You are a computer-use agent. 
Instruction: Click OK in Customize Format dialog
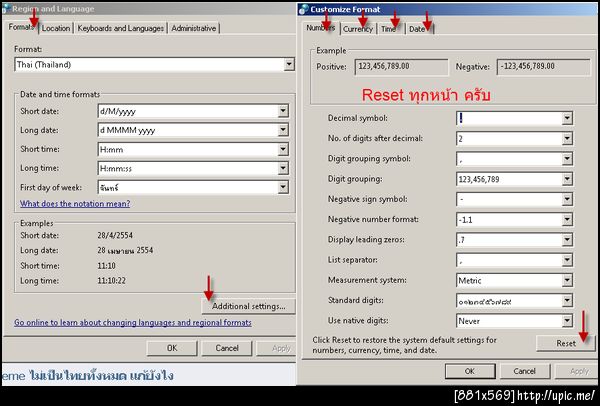tap(470, 371)
